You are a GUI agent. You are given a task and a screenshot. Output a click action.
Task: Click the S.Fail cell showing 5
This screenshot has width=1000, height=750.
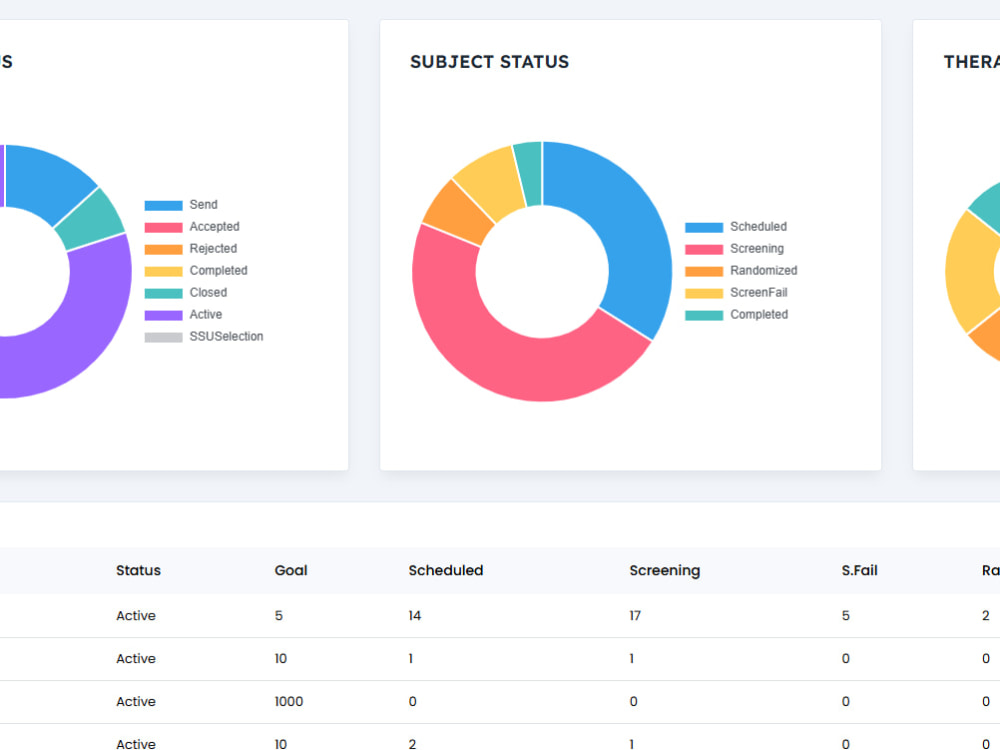(x=846, y=615)
